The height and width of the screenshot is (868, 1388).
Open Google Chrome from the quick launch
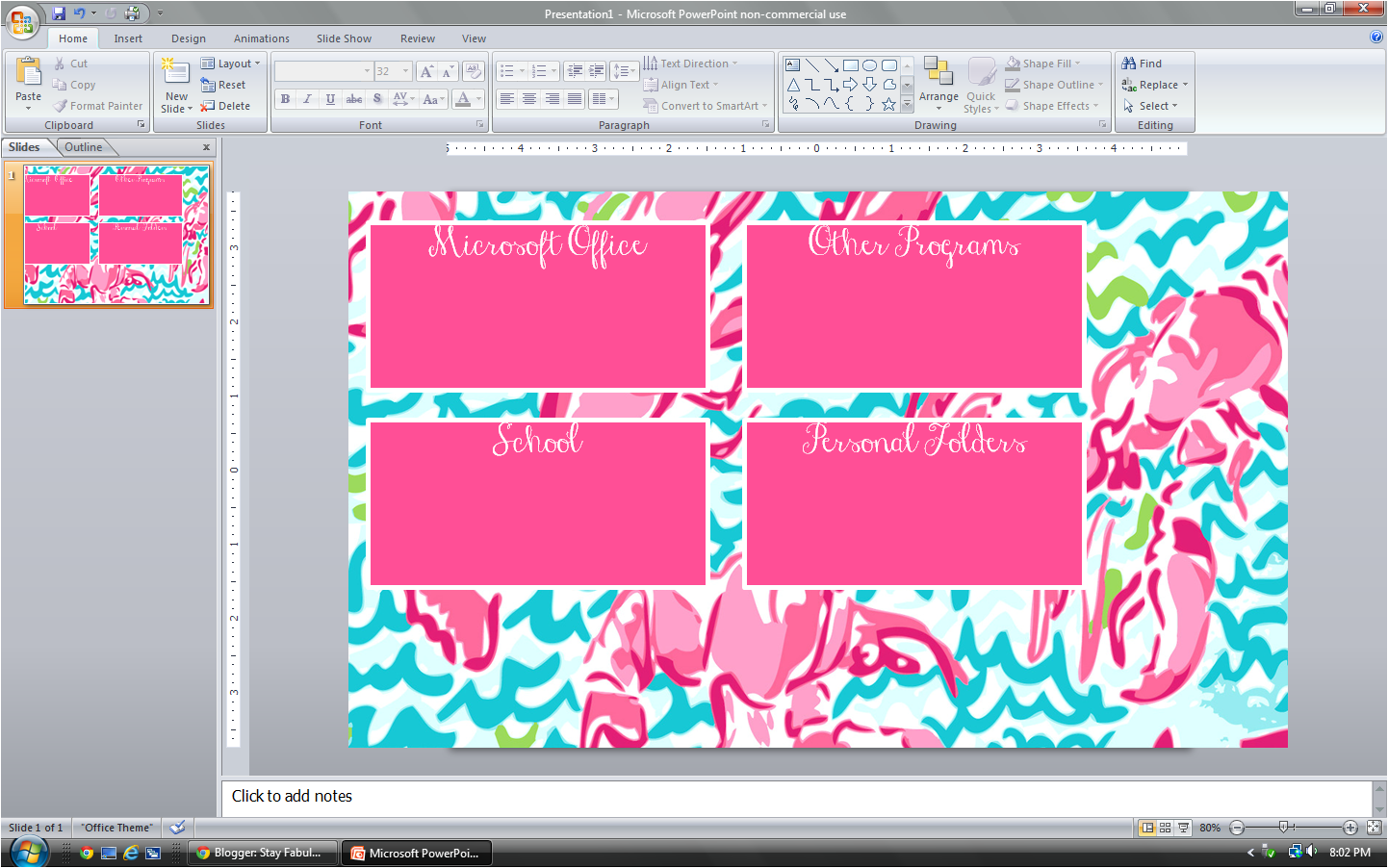[87, 853]
